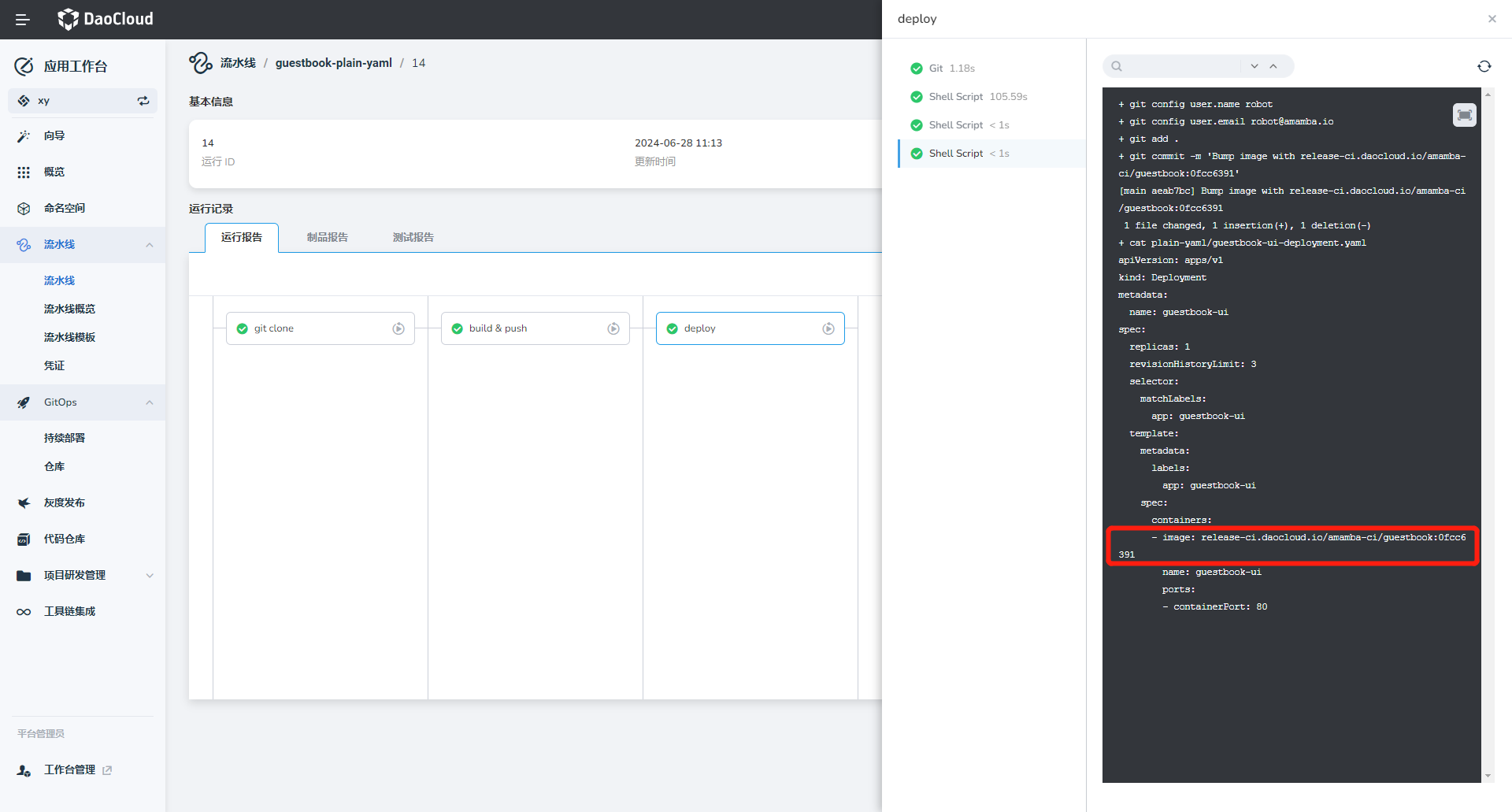Click the fullscreen log view icon
1512x812 pixels.
1464,115
